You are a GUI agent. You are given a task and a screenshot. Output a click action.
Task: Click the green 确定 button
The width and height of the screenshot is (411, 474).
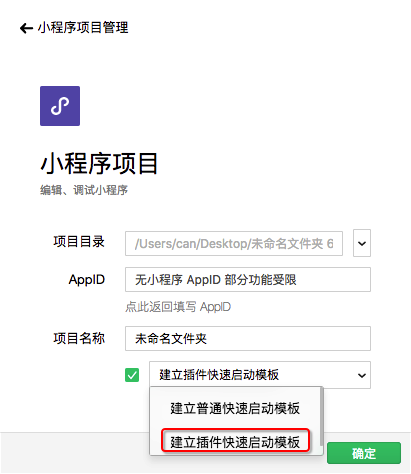364,453
